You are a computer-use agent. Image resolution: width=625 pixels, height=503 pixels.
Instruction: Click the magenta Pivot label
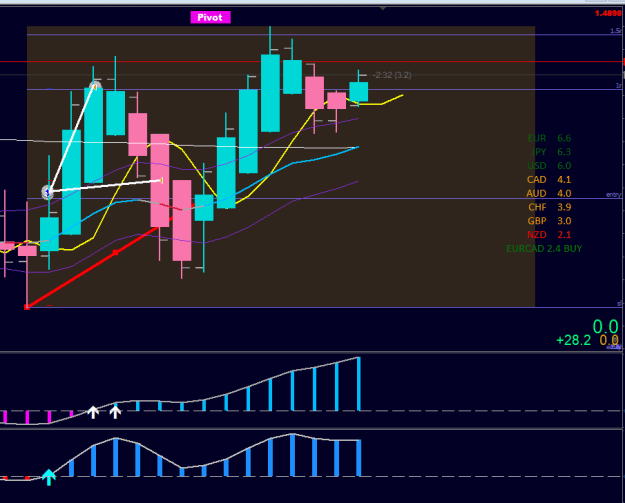click(x=210, y=18)
